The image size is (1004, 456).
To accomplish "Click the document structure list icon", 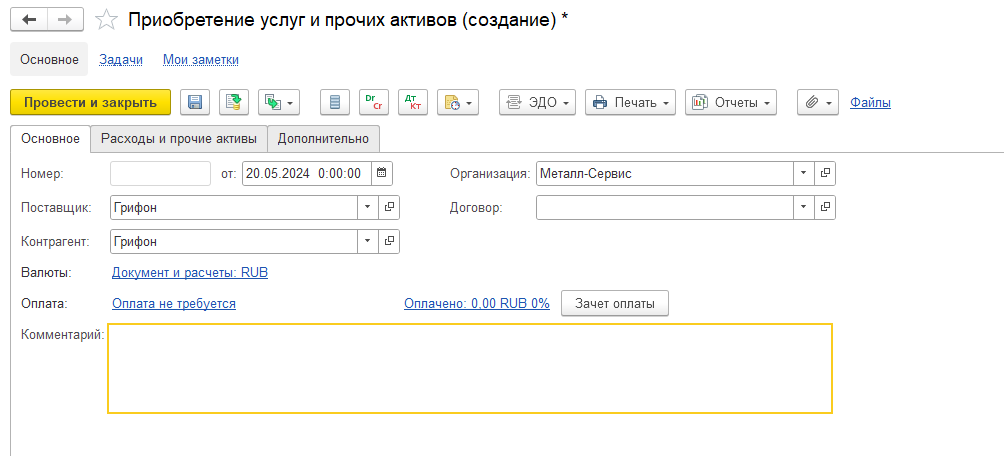I will point(335,102).
